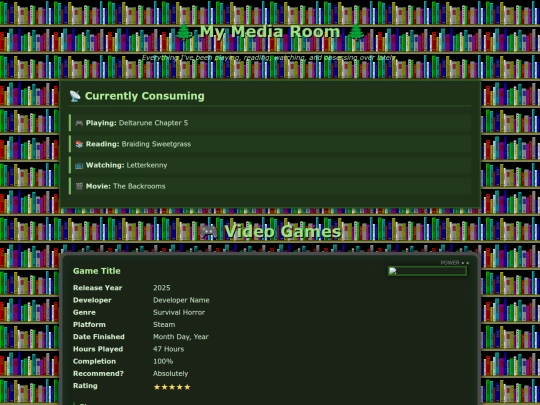Click 'Letterkenny' text

click(147, 165)
